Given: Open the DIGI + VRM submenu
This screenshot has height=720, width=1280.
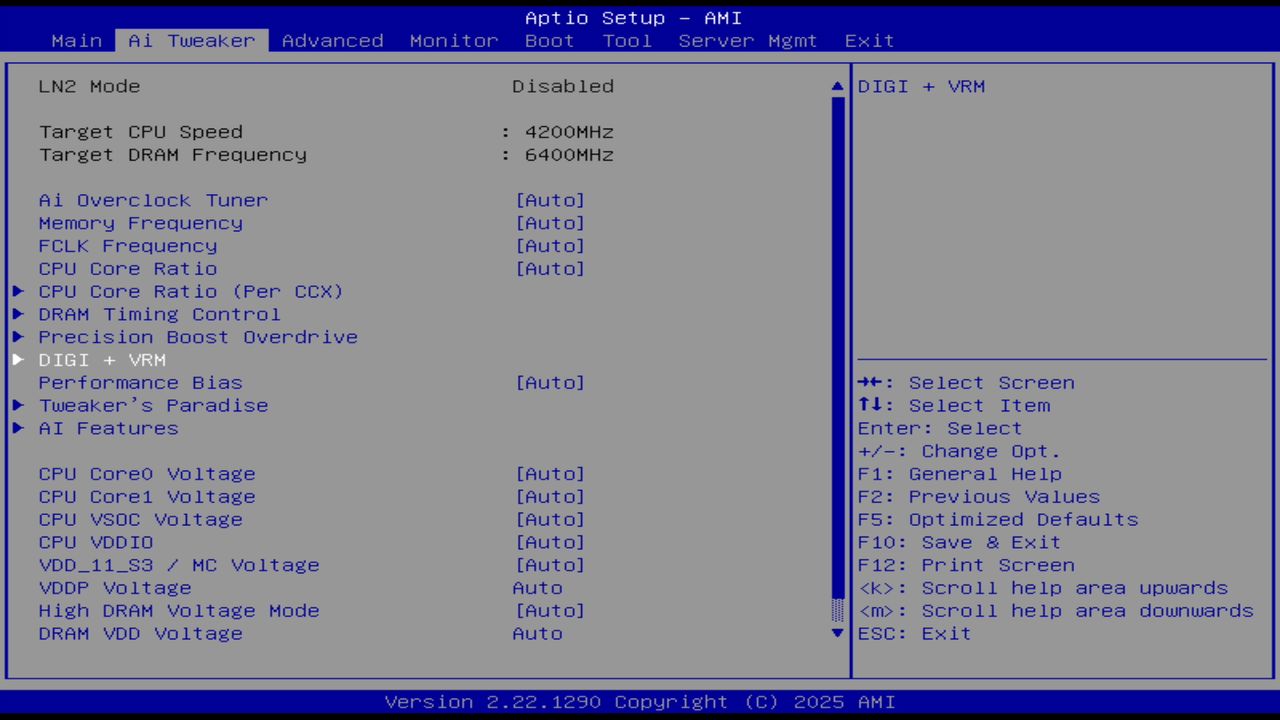Looking at the screenshot, I should [x=102, y=360].
